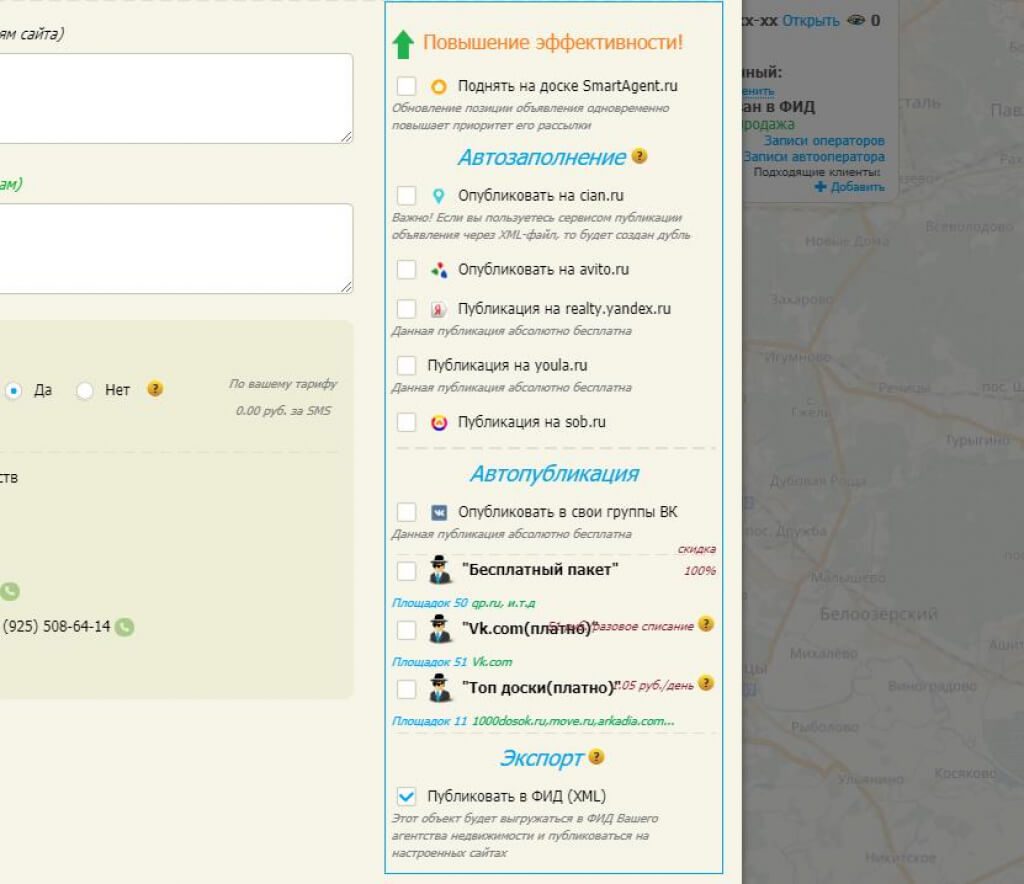
Task: Click the agent avatar beside "Бесплатный пакет"
Action: pyautogui.click(x=440, y=569)
